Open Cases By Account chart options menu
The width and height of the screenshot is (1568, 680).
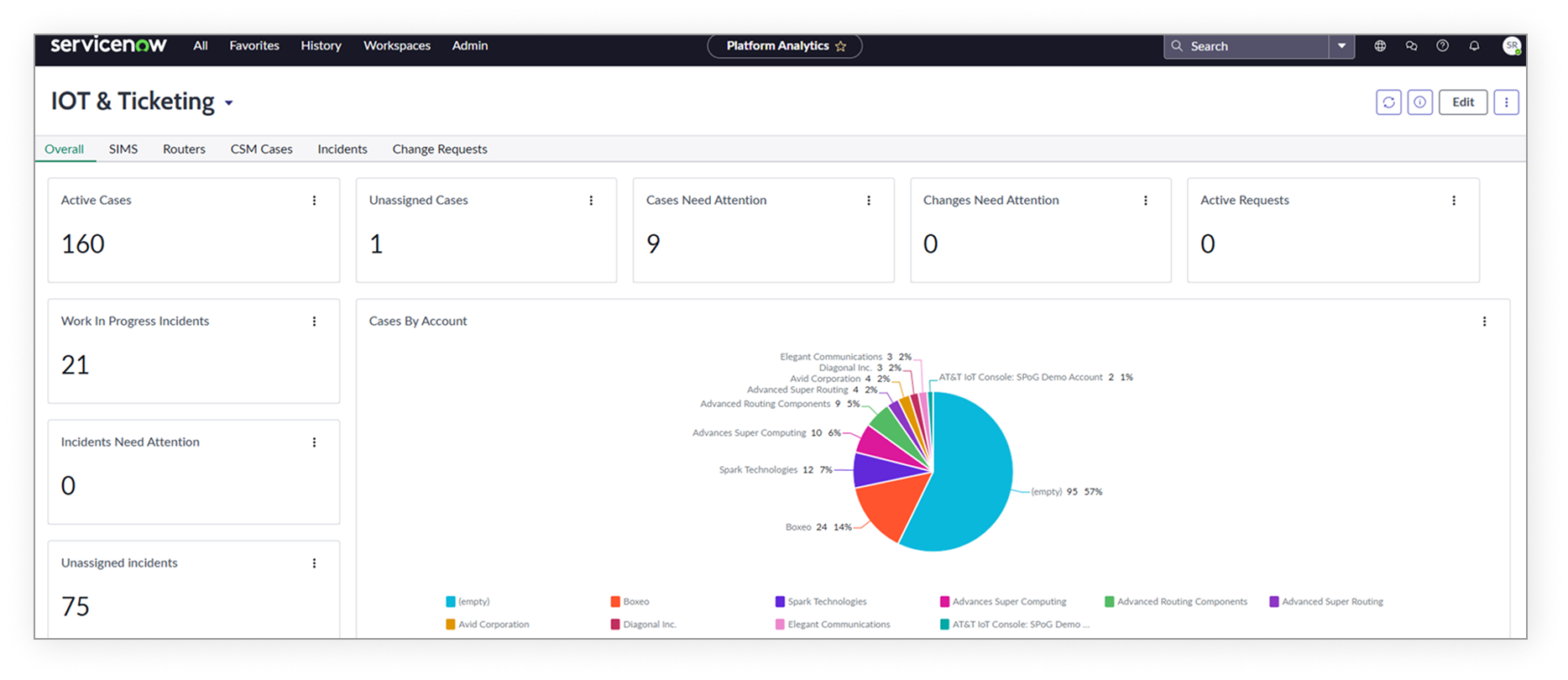[x=1484, y=322]
